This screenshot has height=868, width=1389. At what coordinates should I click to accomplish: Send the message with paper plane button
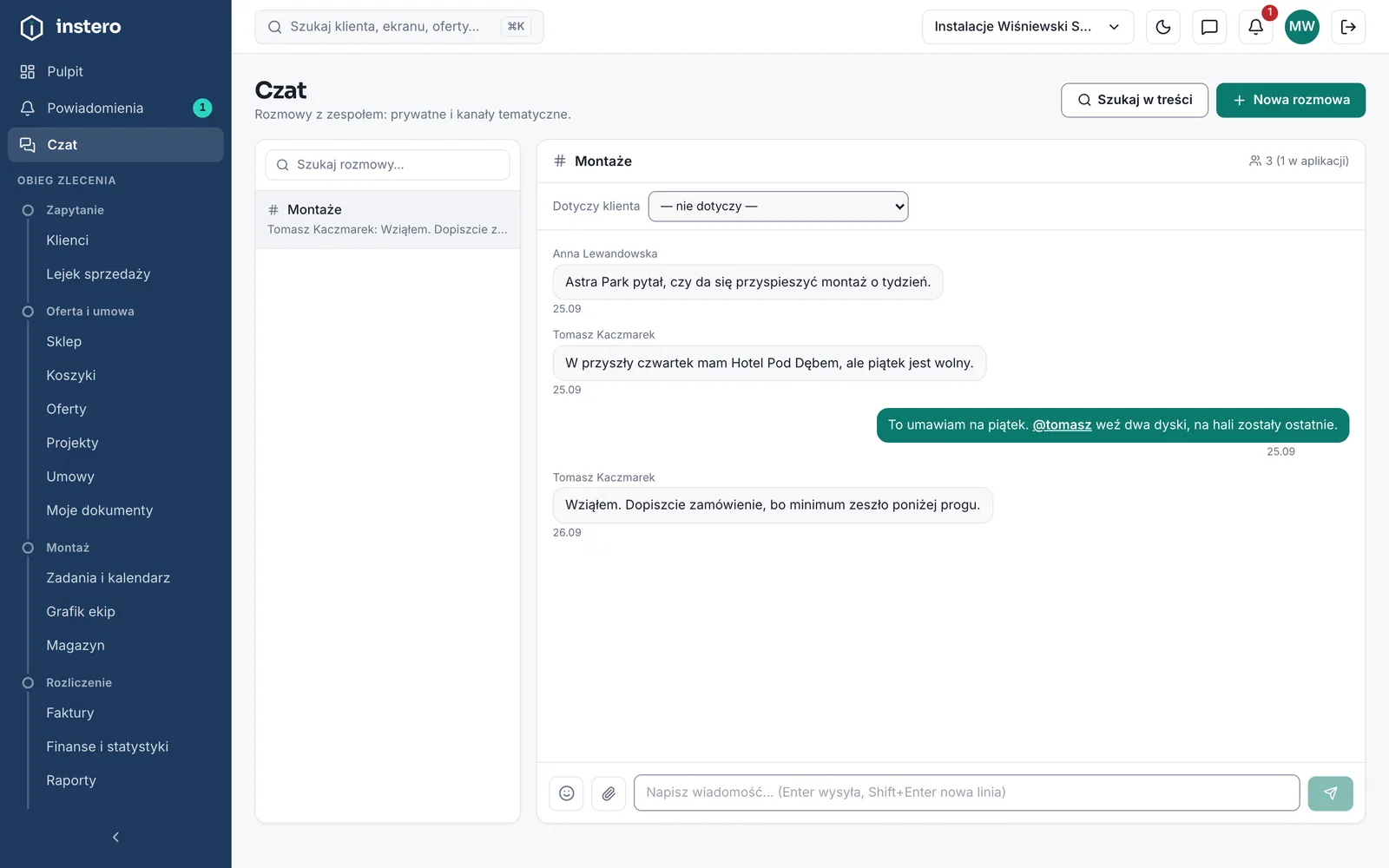pyautogui.click(x=1331, y=793)
